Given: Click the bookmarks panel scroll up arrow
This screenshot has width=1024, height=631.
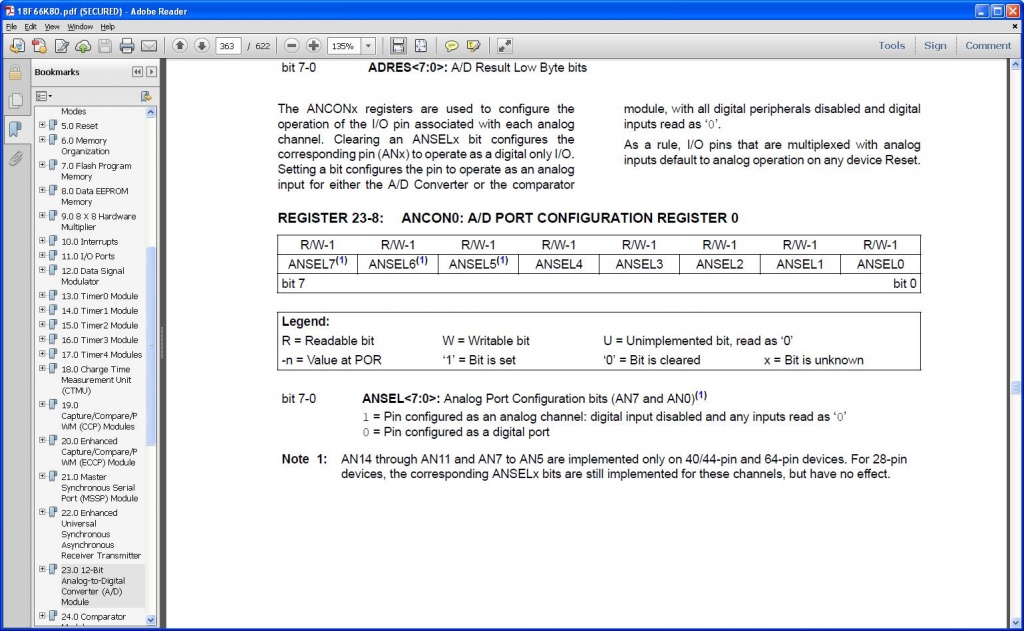Looking at the screenshot, I should (151, 112).
